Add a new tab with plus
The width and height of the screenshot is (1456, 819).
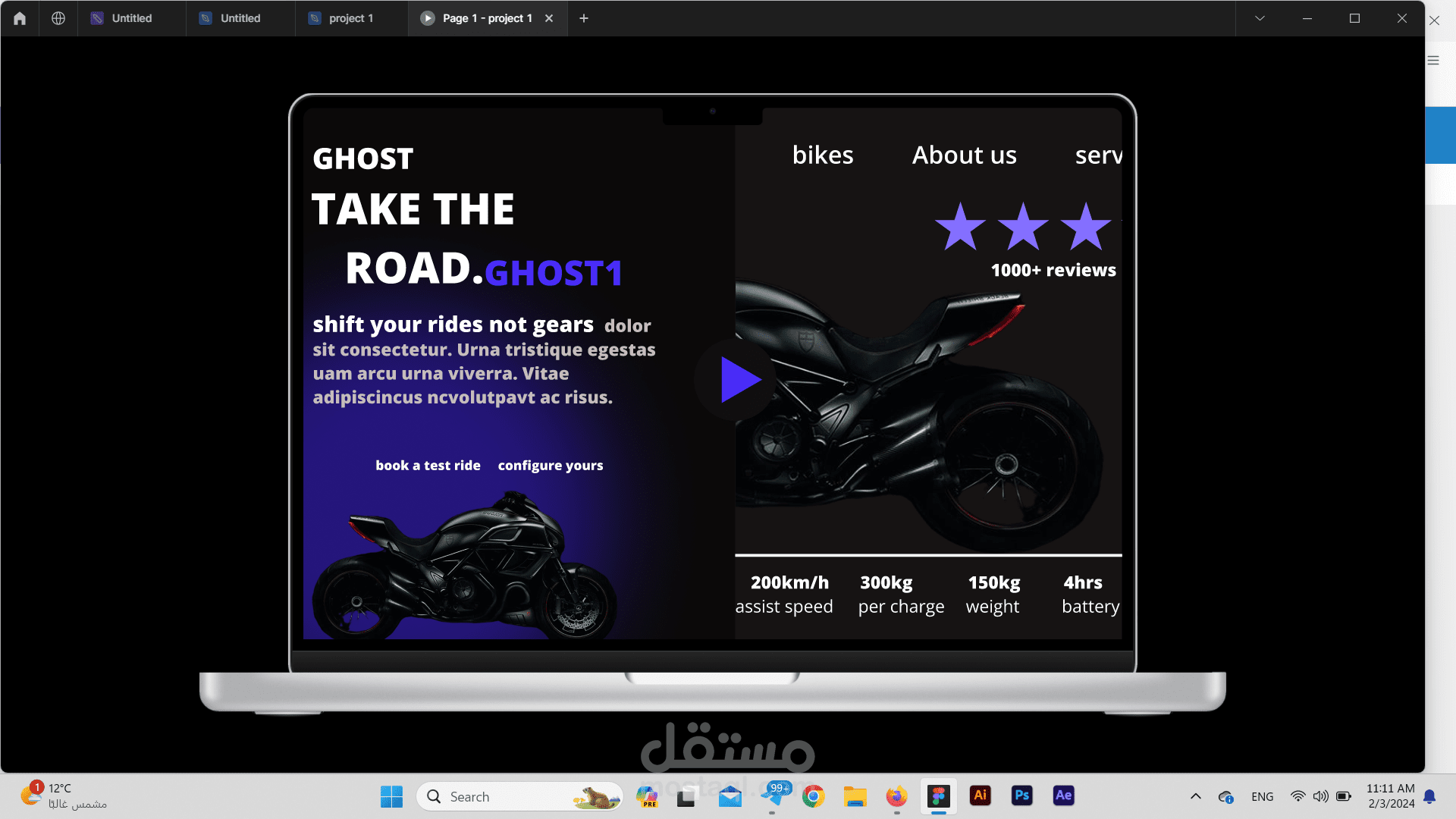click(x=583, y=18)
